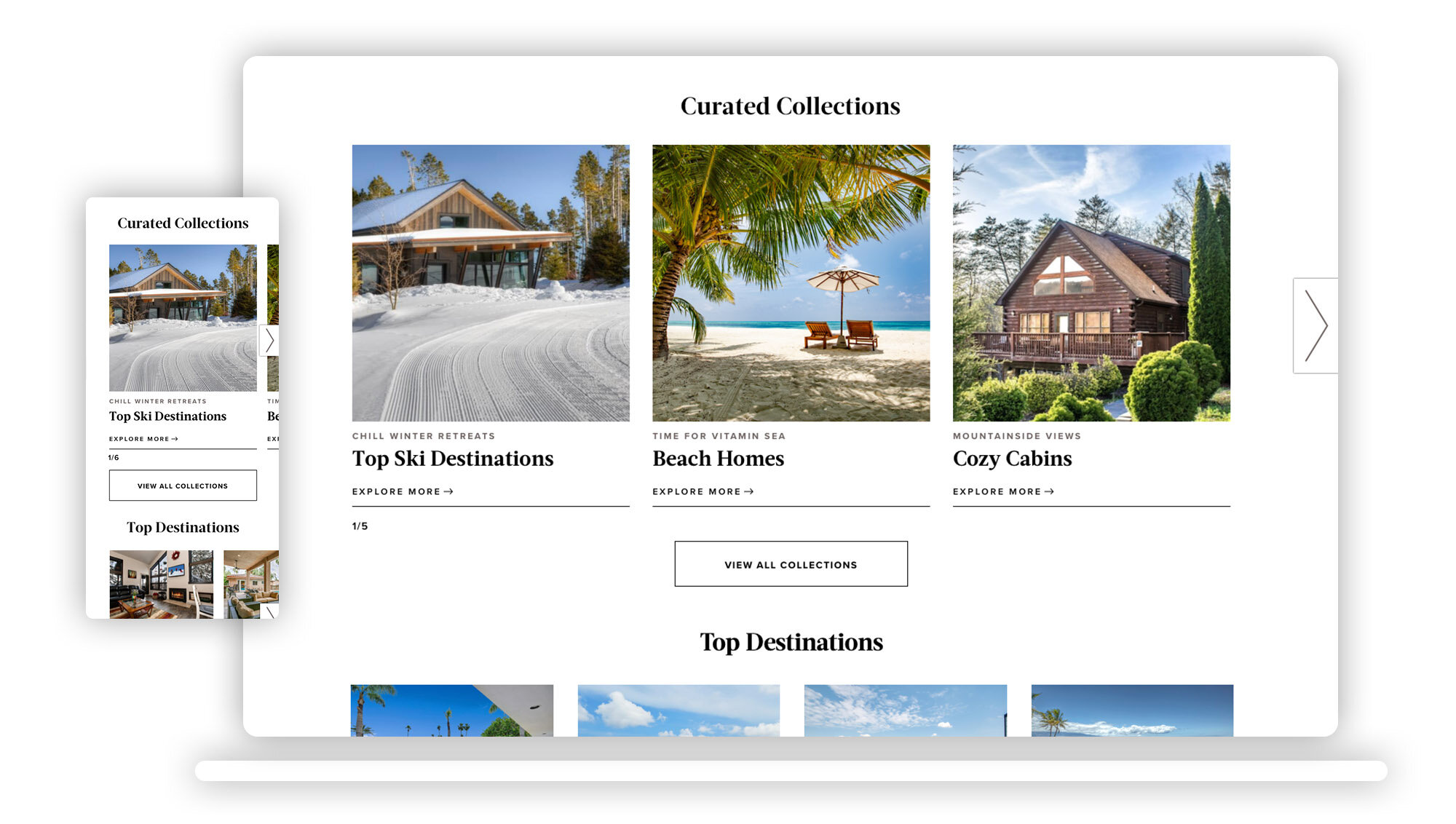Click the mobile View All Collections button
The image size is (1456, 824).
point(183,486)
